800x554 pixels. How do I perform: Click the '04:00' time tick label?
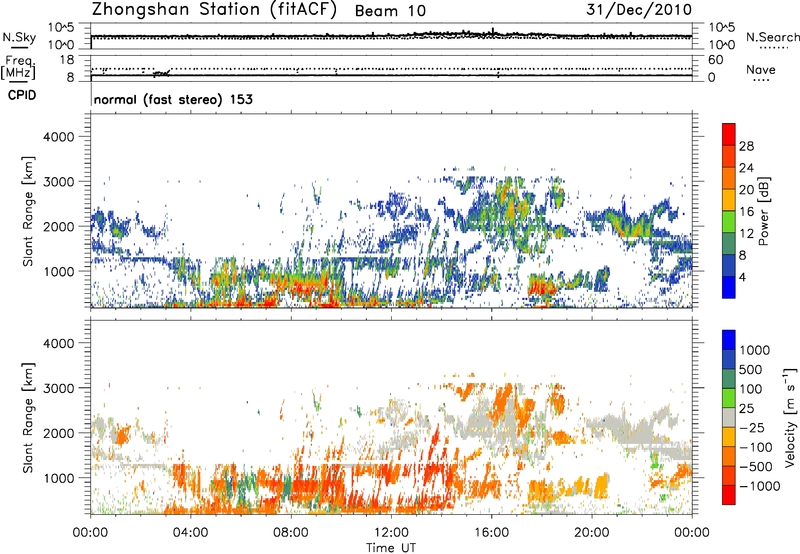(191, 533)
